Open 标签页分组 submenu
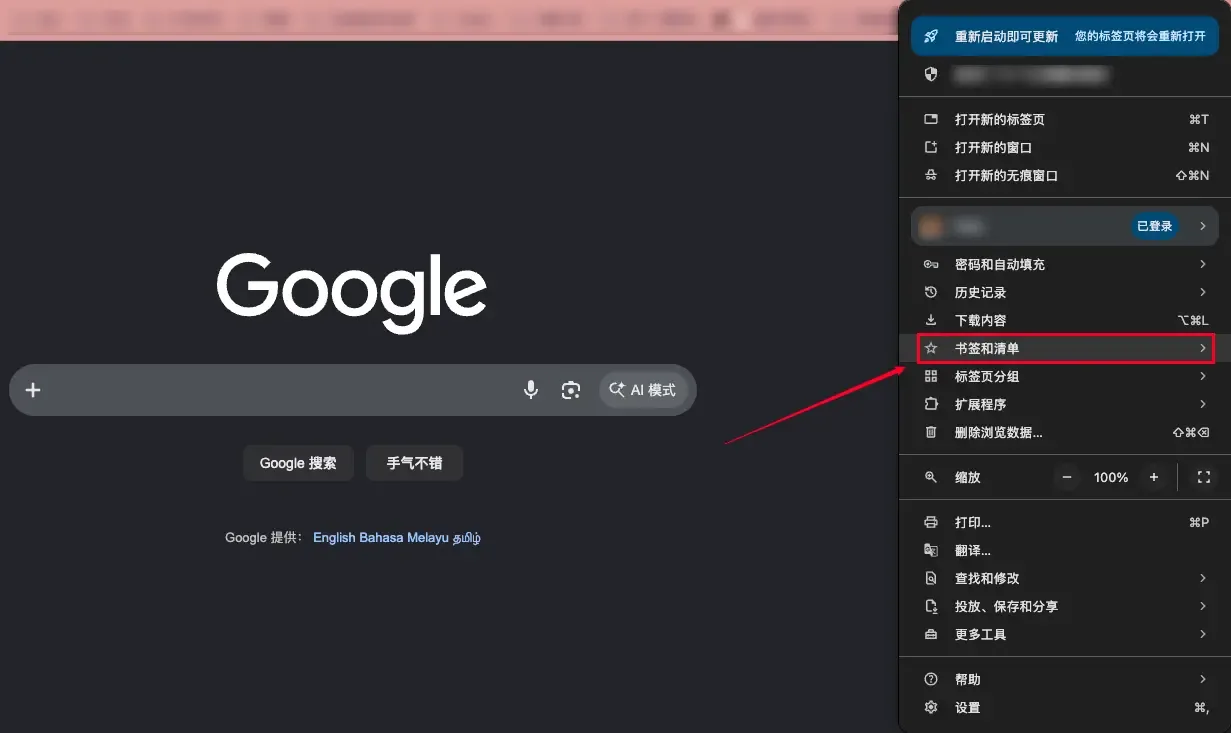1231x733 pixels. (x=1064, y=376)
